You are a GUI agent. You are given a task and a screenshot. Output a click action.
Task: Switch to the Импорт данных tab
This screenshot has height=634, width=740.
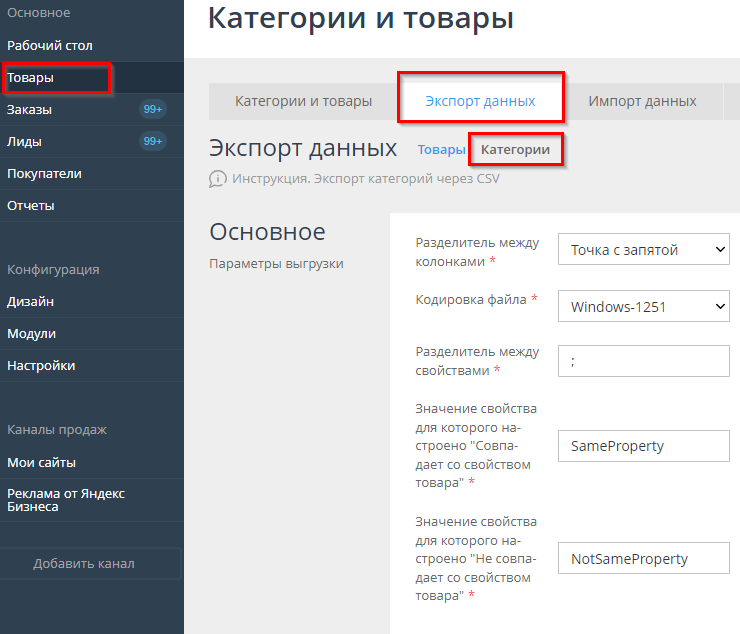pos(642,101)
